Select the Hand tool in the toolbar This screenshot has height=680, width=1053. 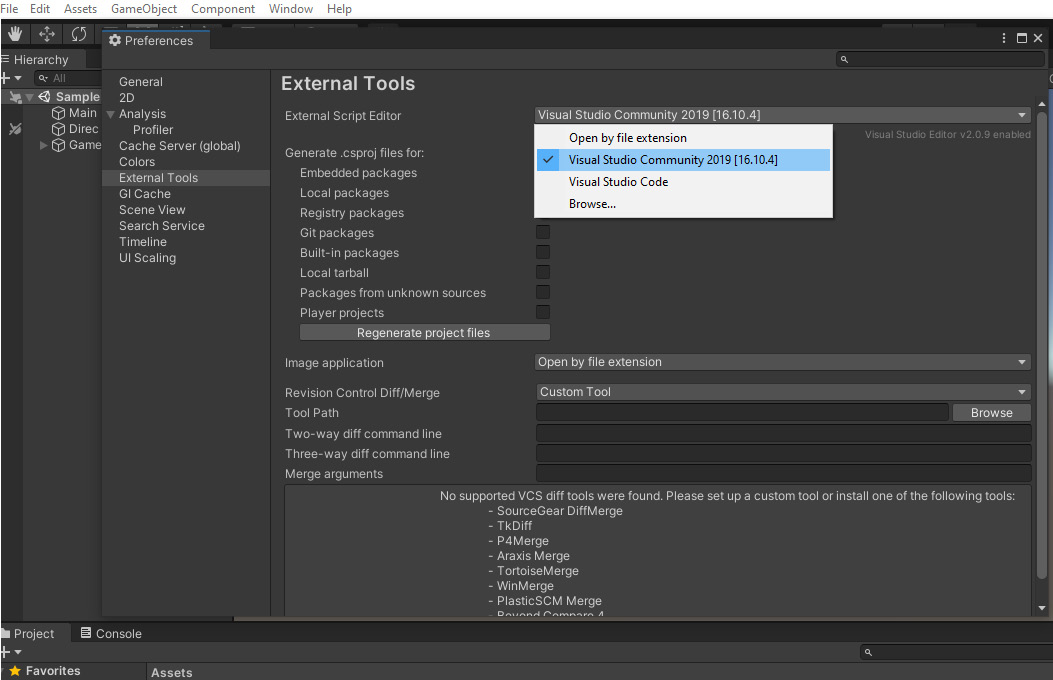[x=15, y=34]
